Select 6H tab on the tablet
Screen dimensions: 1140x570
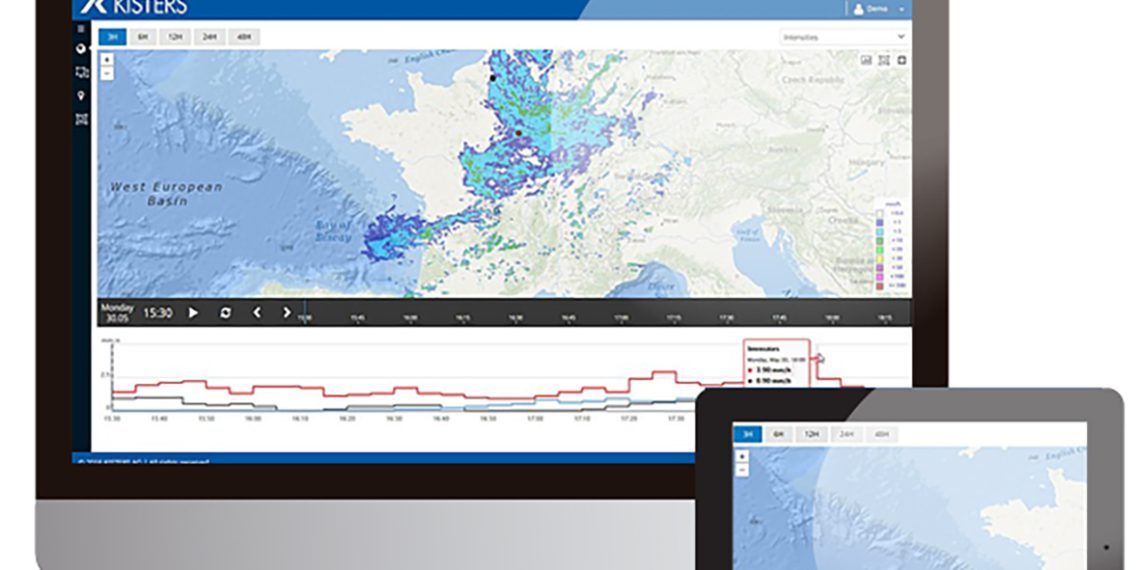tap(778, 435)
